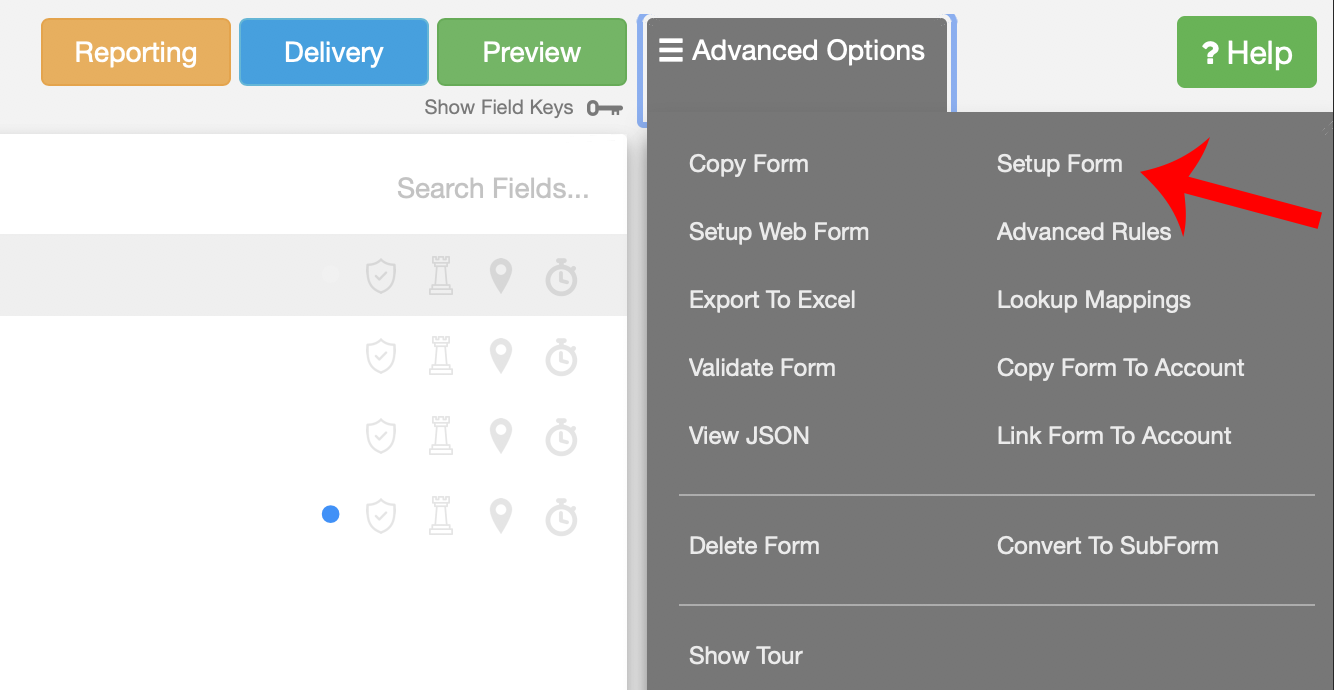This screenshot has height=690, width=1334.
Task: Select Delete Form in the menu
Action: (x=754, y=546)
